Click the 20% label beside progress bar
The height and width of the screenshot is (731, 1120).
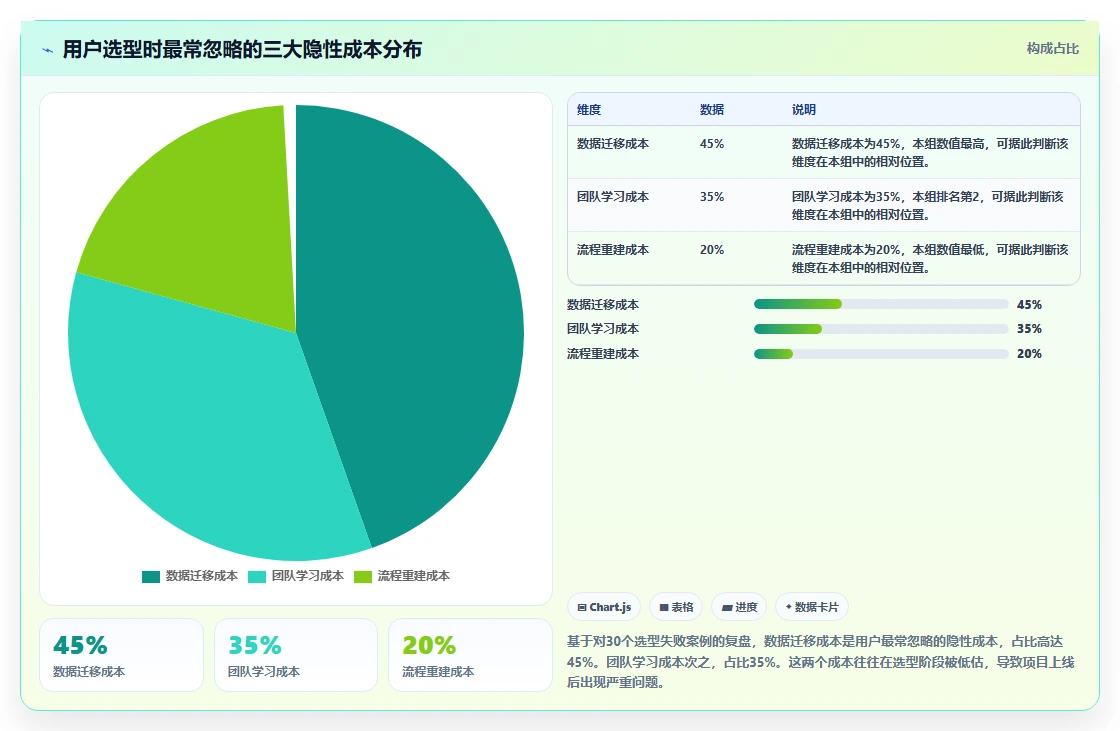point(1029,354)
